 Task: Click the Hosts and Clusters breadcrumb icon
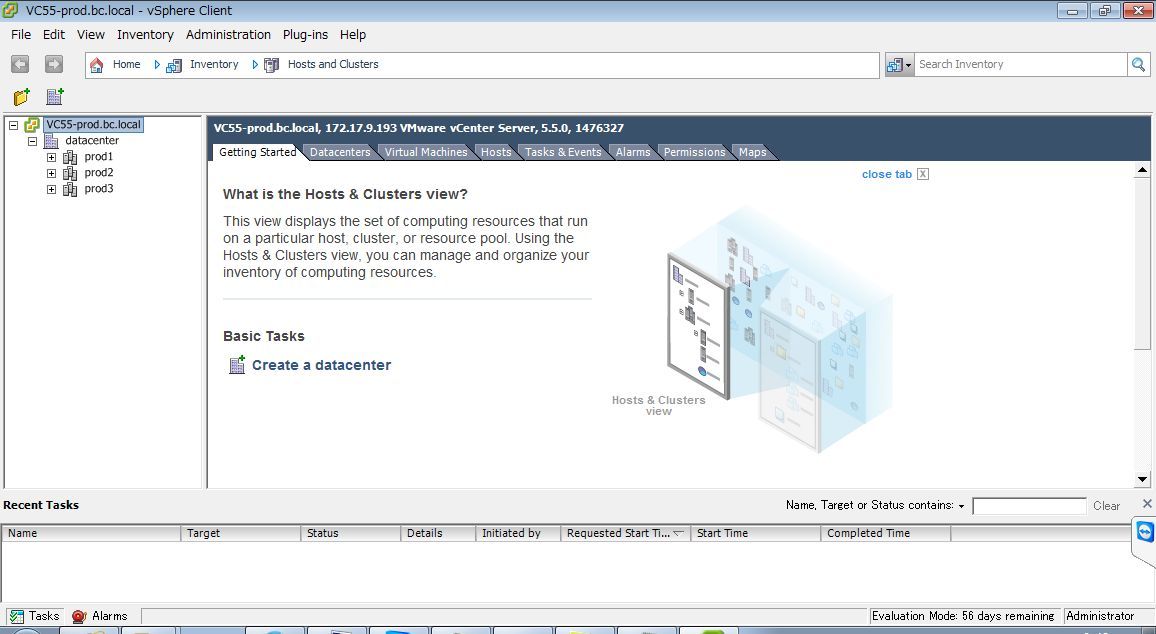[x=271, y=65]
